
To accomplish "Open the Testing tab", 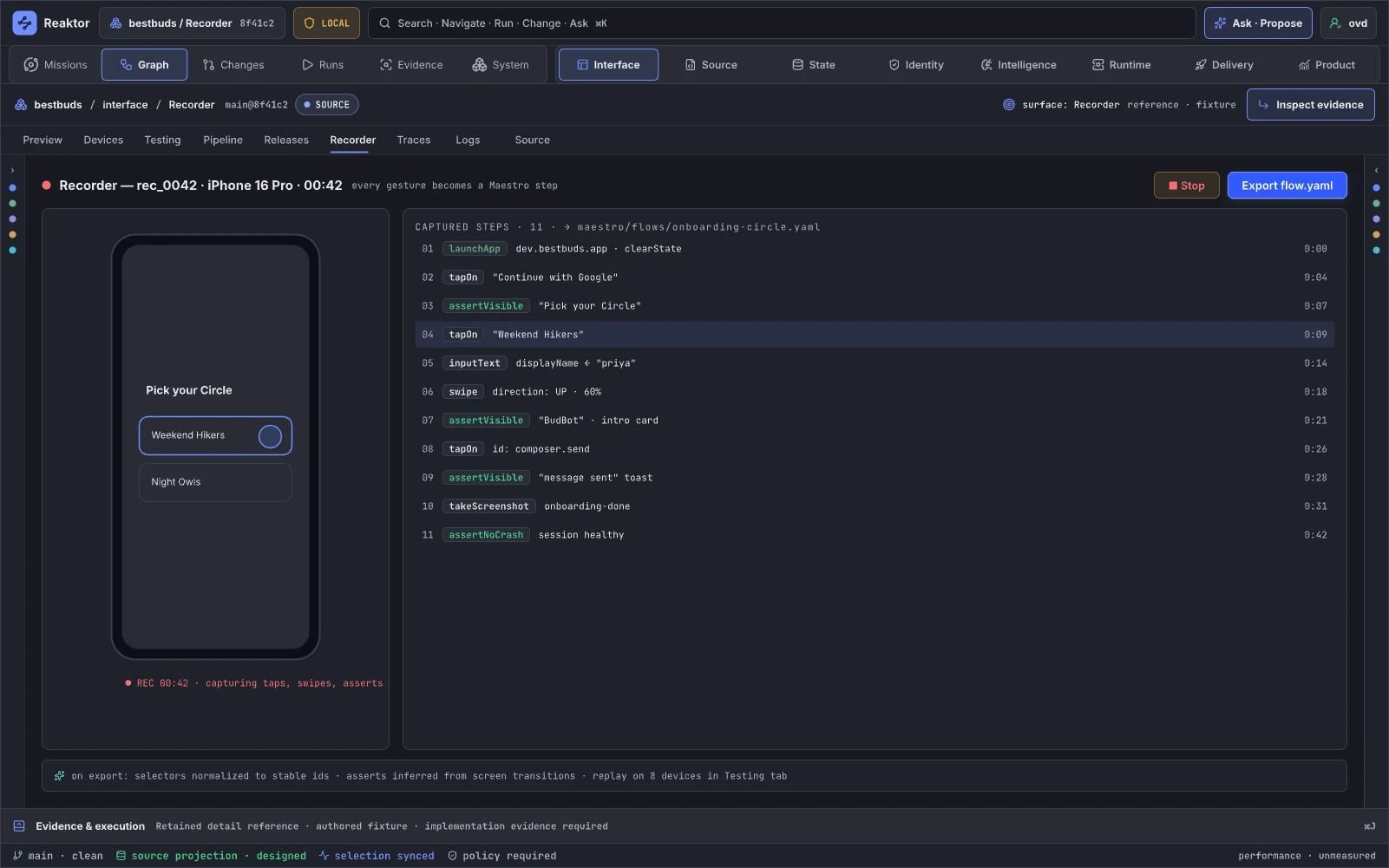I will 162,140.
